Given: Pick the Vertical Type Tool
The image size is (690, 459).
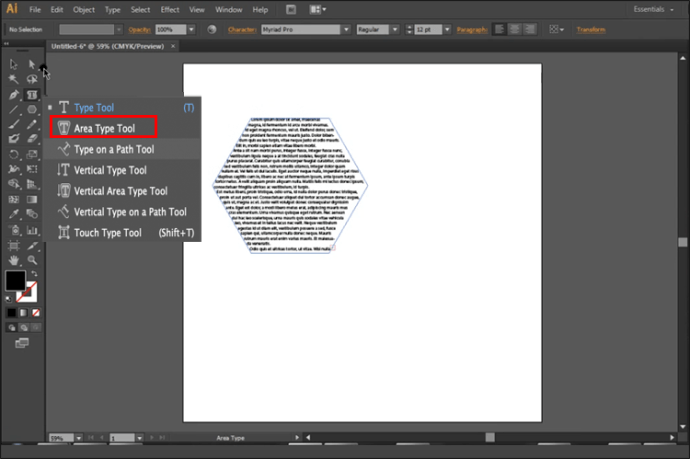Looking at the screenshot, I should (109, 170).
